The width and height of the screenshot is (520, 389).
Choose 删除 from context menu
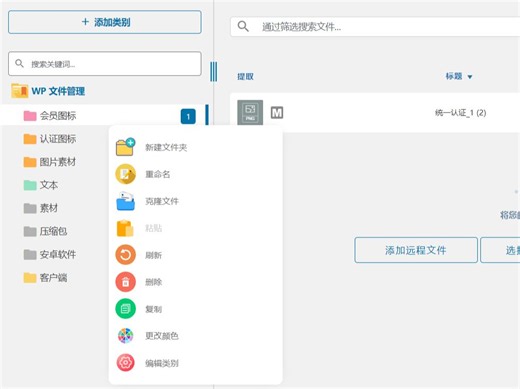pos(153,282)
